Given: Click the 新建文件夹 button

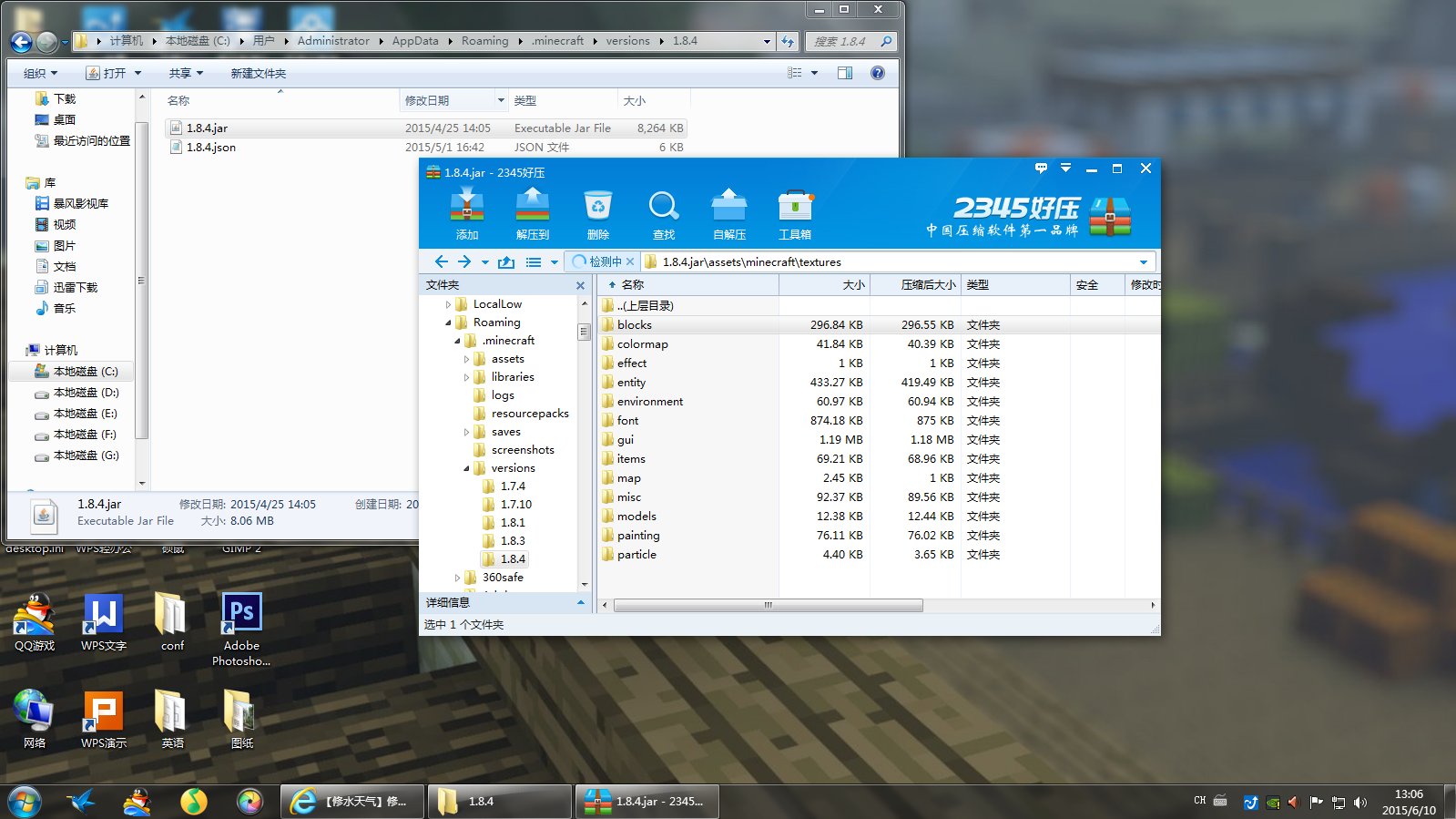Looking at the screenshot, I should [258, 73].
